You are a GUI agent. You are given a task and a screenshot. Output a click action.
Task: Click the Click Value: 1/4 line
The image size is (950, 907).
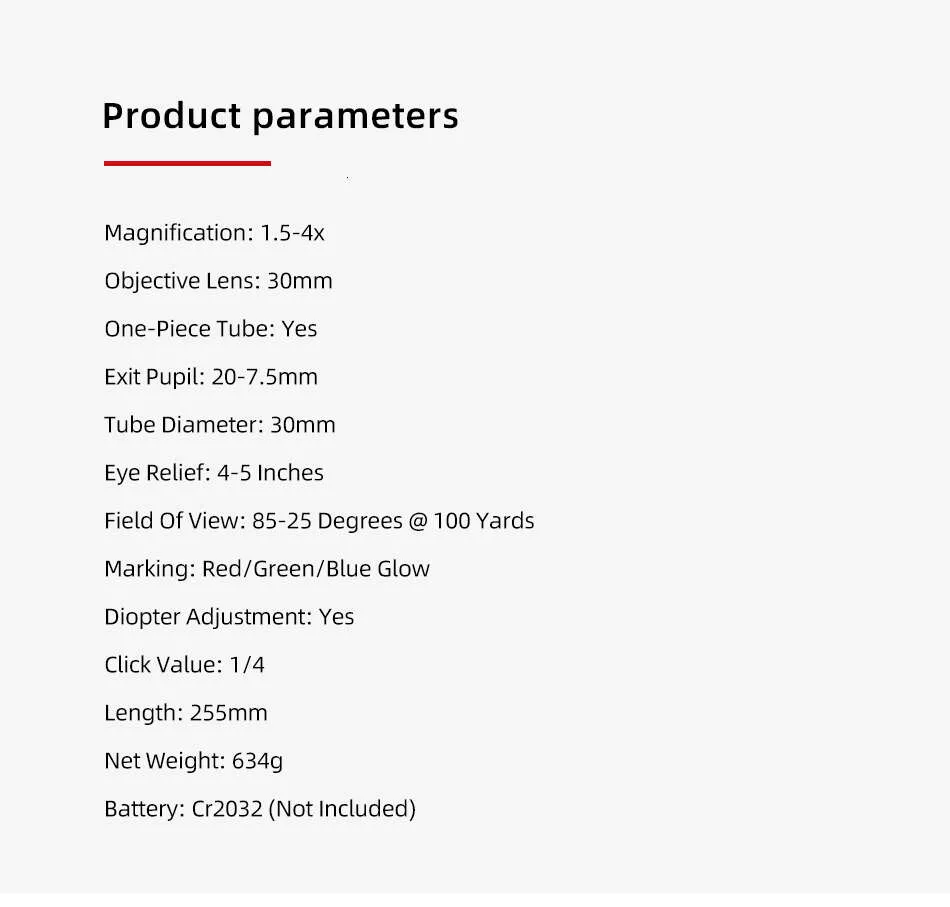coord(184,665)
